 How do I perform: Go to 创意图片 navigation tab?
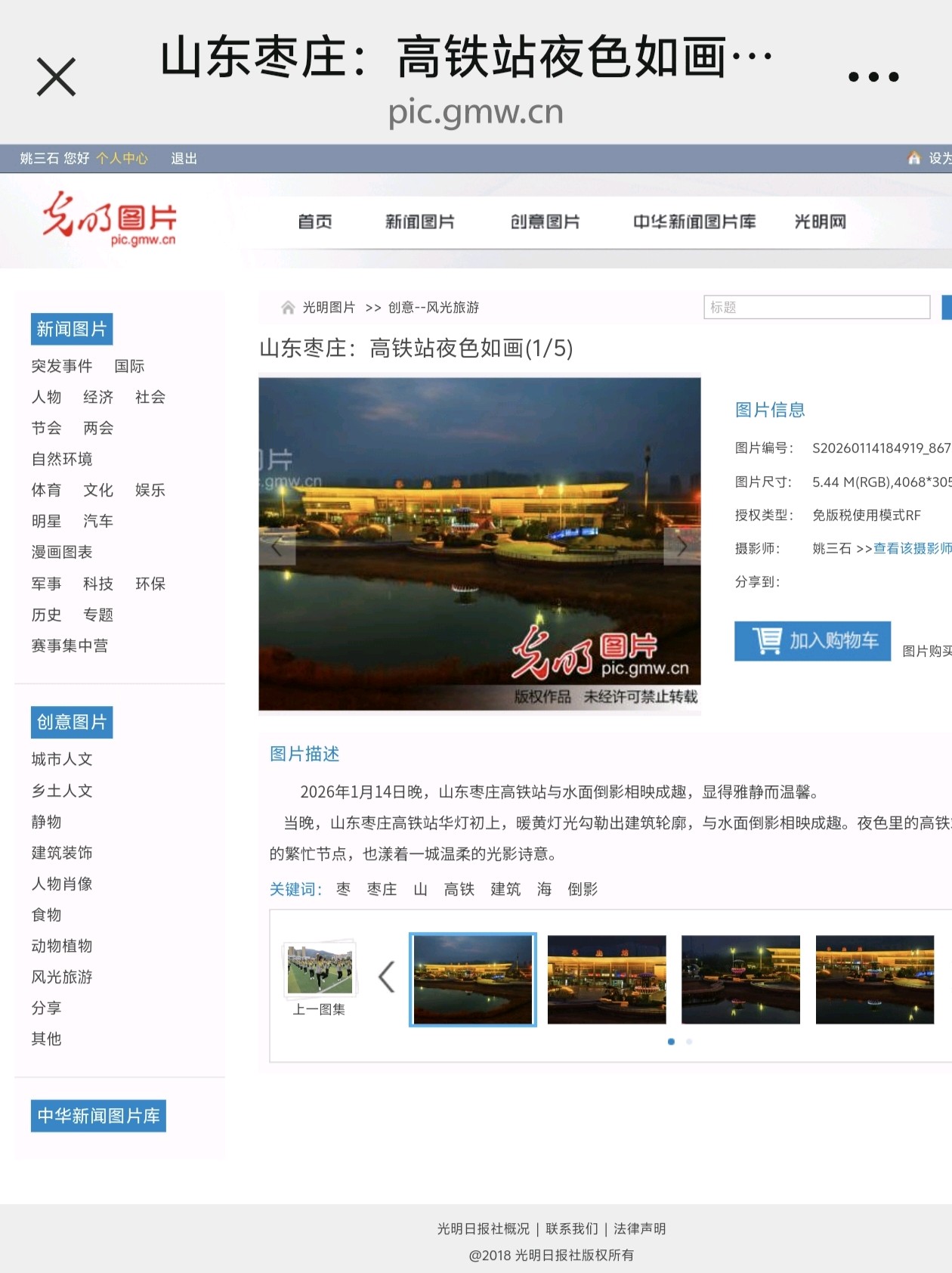(545, 221)
